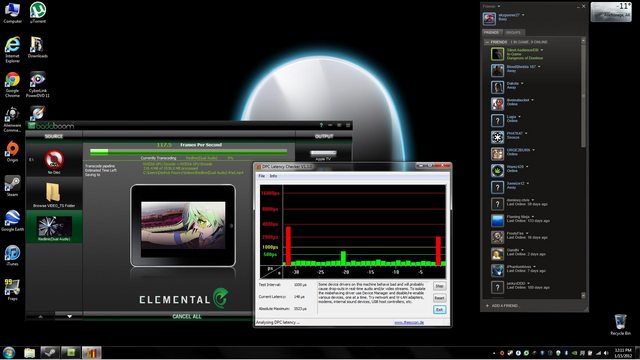Switch to the Groups tab in Steam Friends

pos(513,32)
